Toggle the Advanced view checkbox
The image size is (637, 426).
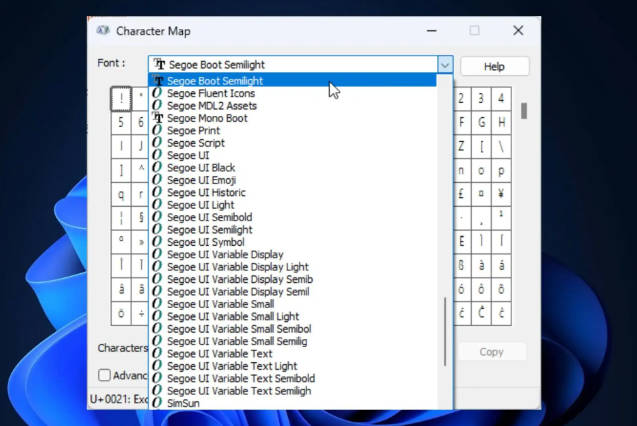tap(104, 375)
